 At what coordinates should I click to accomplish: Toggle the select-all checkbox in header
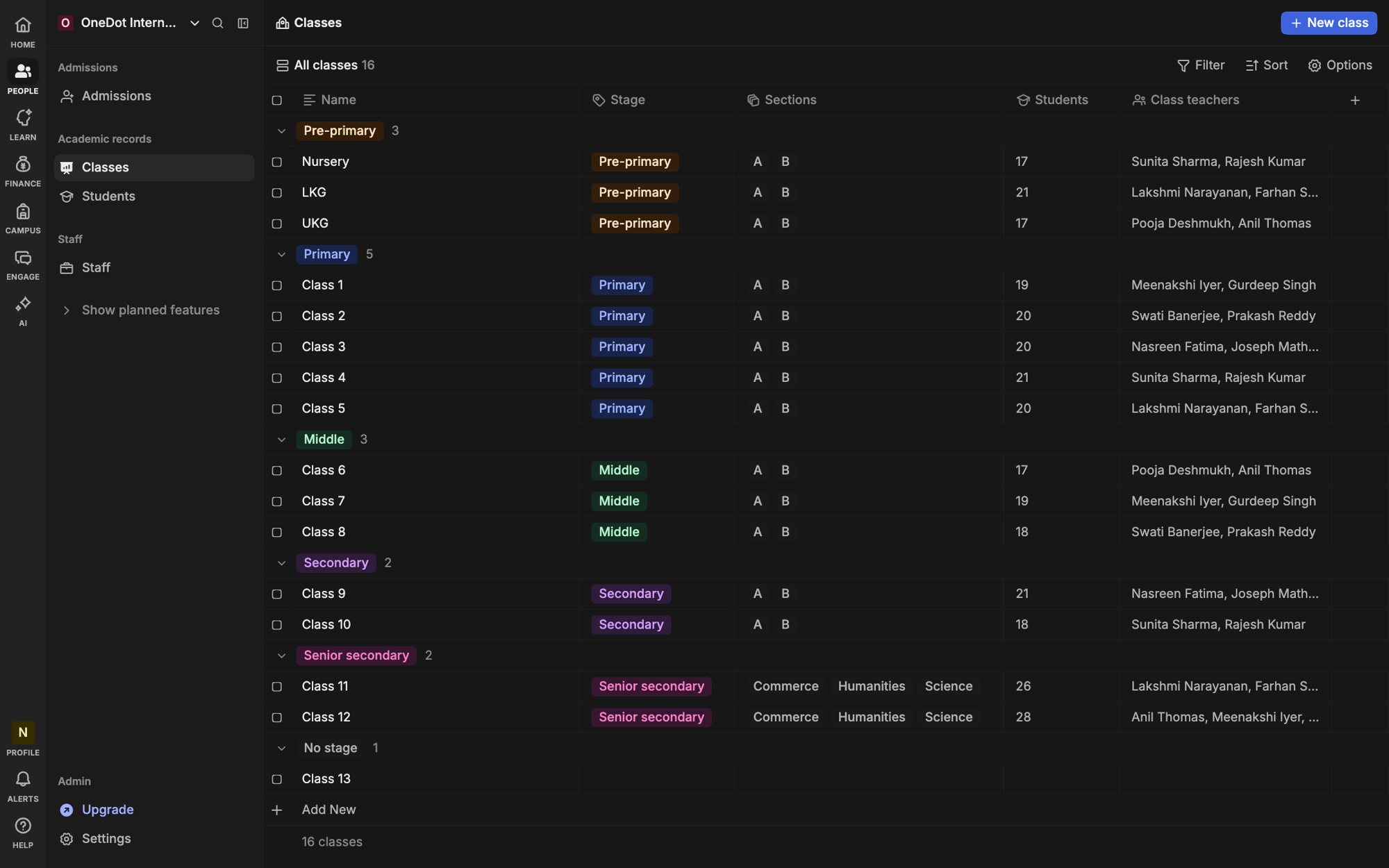pos(276,101)
